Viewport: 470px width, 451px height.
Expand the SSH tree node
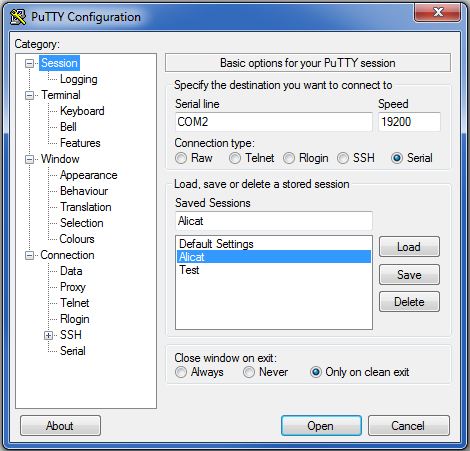click(49, 335)
